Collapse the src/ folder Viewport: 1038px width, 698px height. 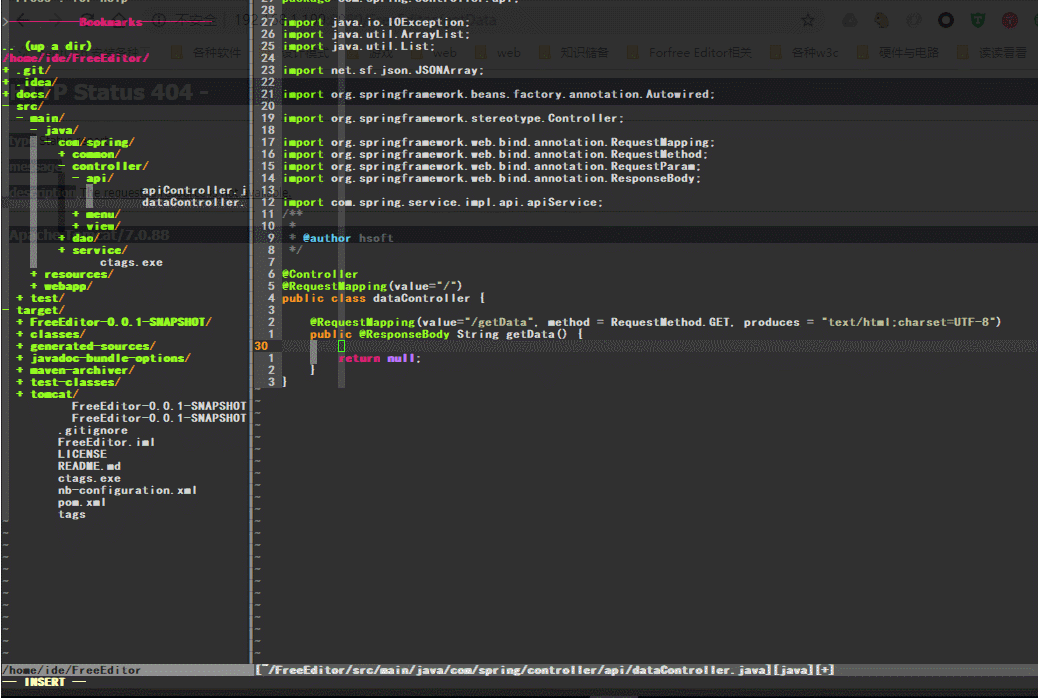point(30,106)
